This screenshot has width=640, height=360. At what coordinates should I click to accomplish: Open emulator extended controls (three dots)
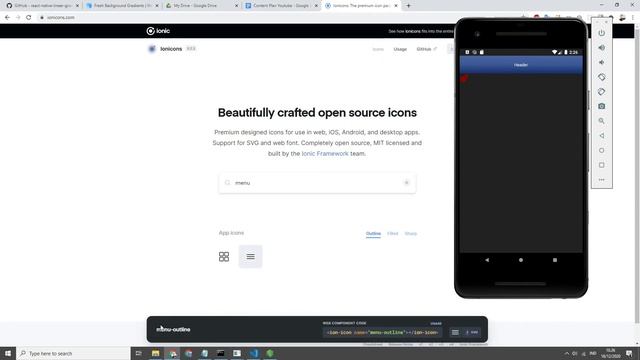pyautogui.click(x=602, y=180)
